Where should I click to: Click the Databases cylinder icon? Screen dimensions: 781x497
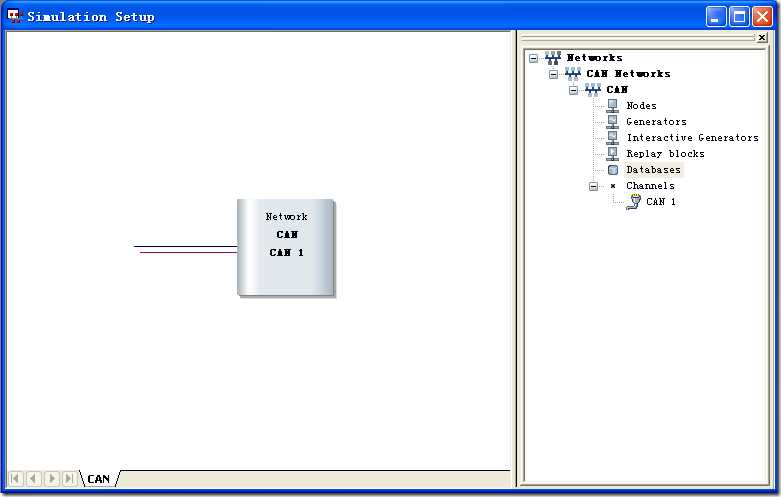click(x=613, y=170)
